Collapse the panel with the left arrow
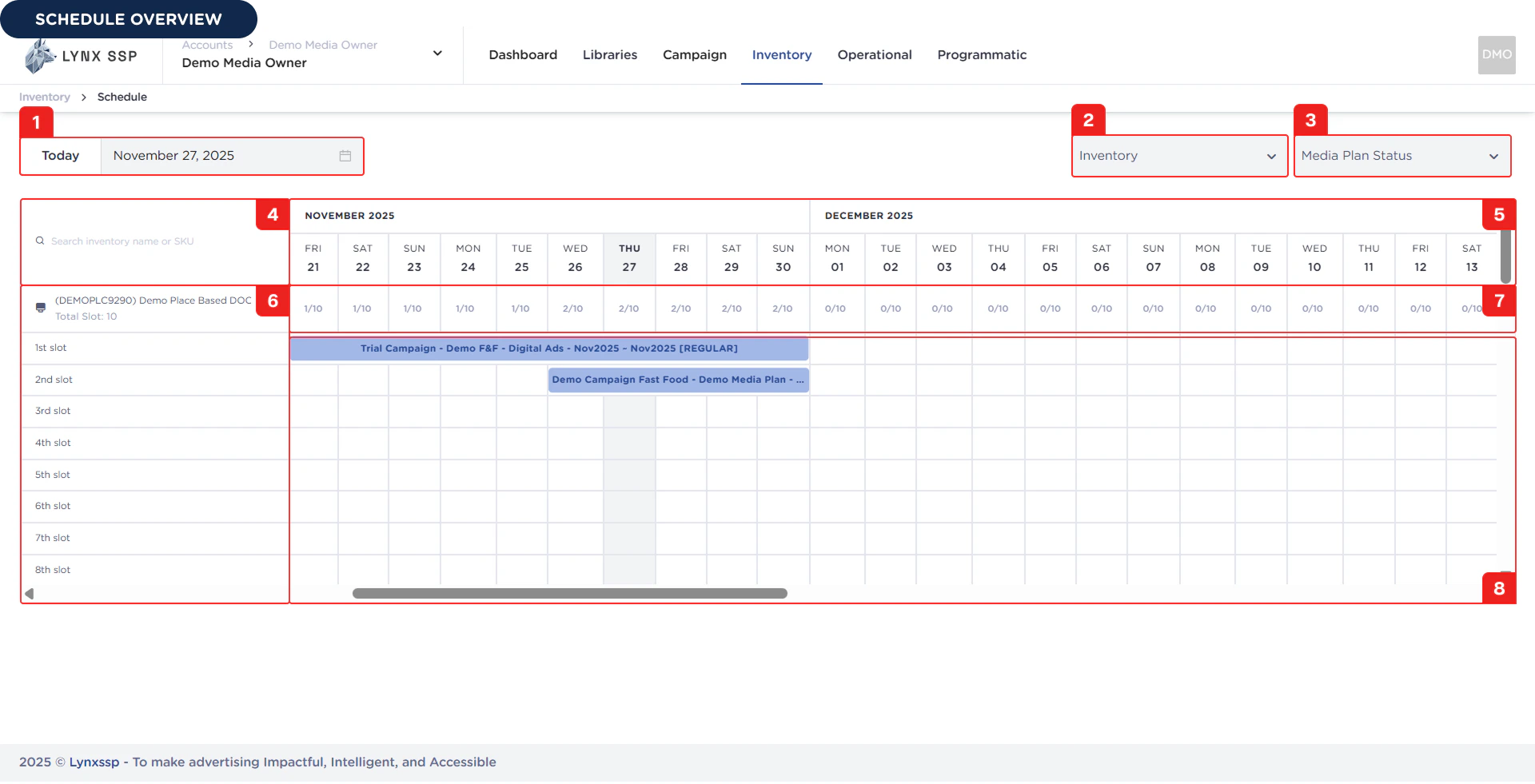 tap(29, 593)
